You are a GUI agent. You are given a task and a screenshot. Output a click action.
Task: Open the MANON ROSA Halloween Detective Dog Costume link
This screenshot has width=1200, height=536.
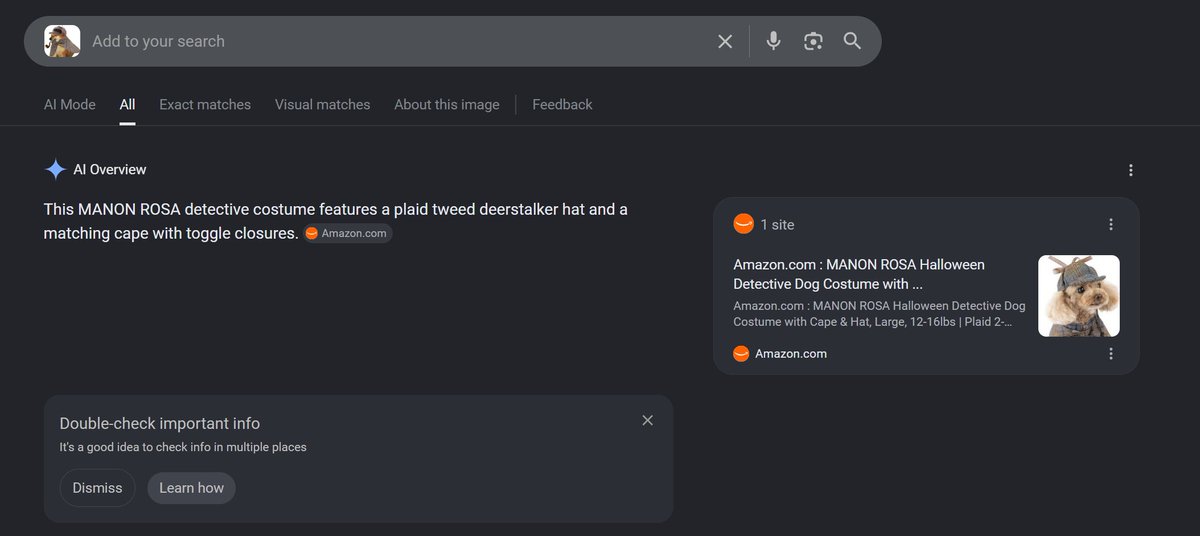click(x=859, y=274)
